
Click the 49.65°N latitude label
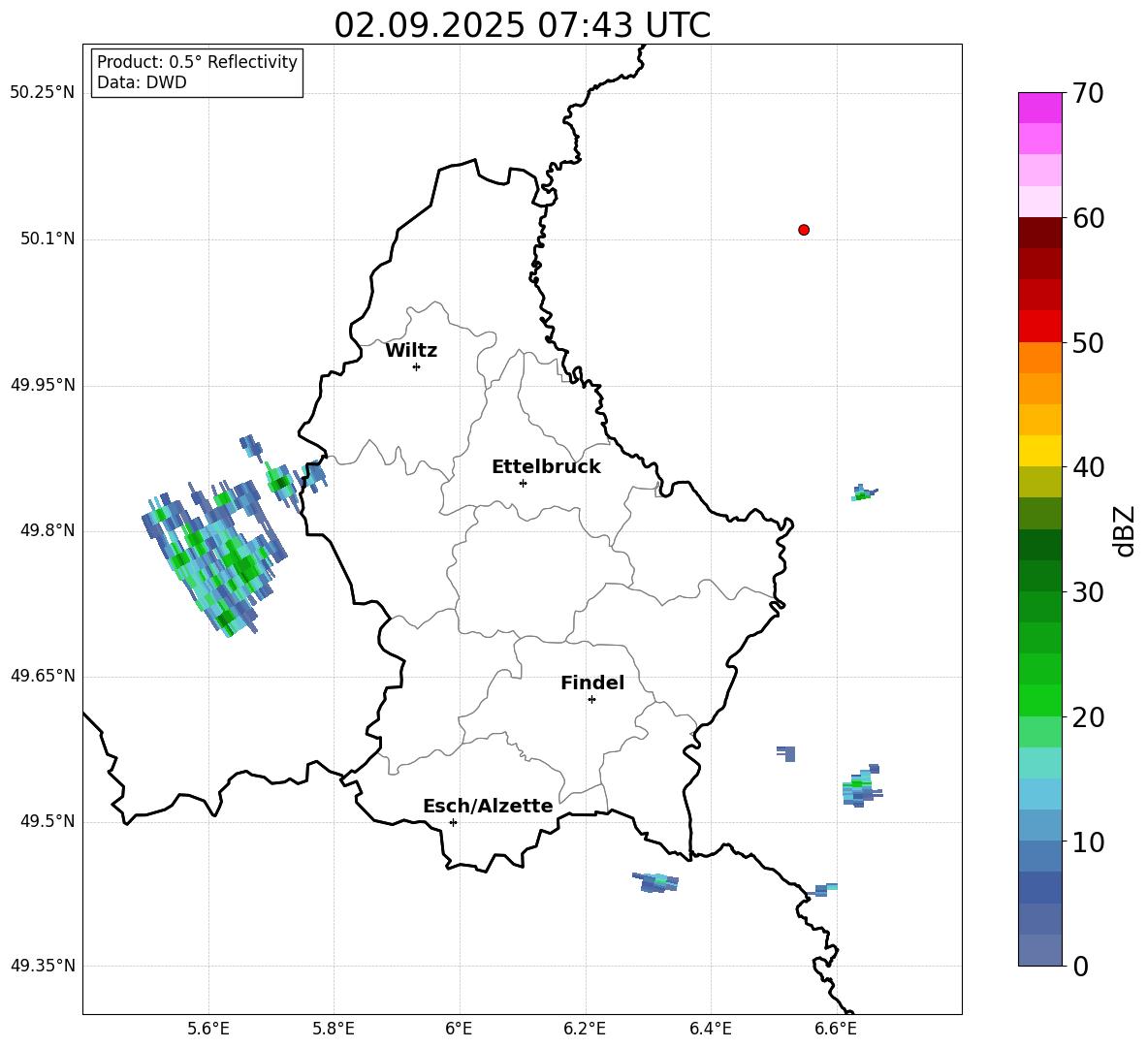coord(43,676)
